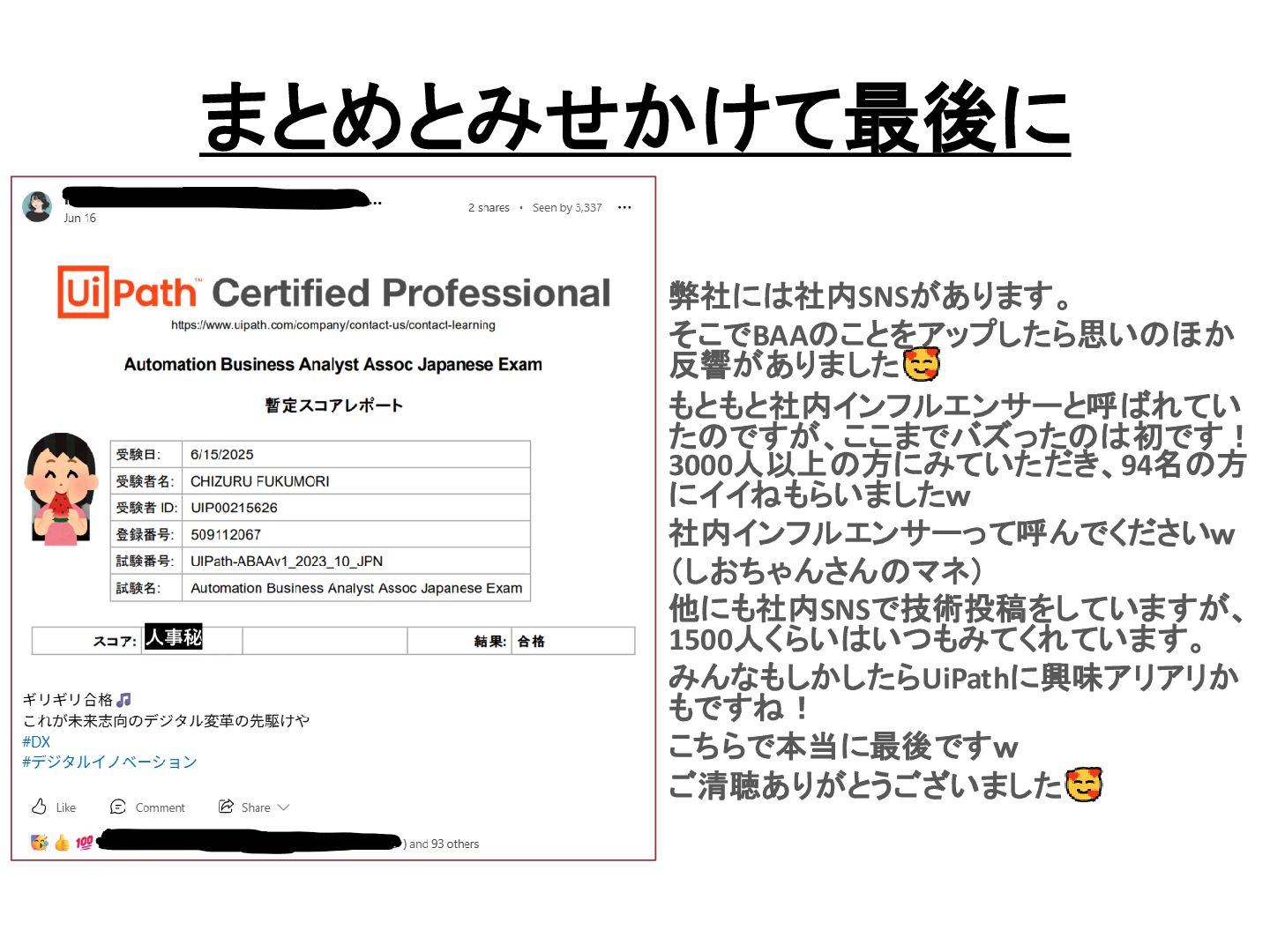Screen dimensions: 1270x952
Task: Click the uipath.com contact-learning URL
Action: pyautogui.click(x=333, y=325)
